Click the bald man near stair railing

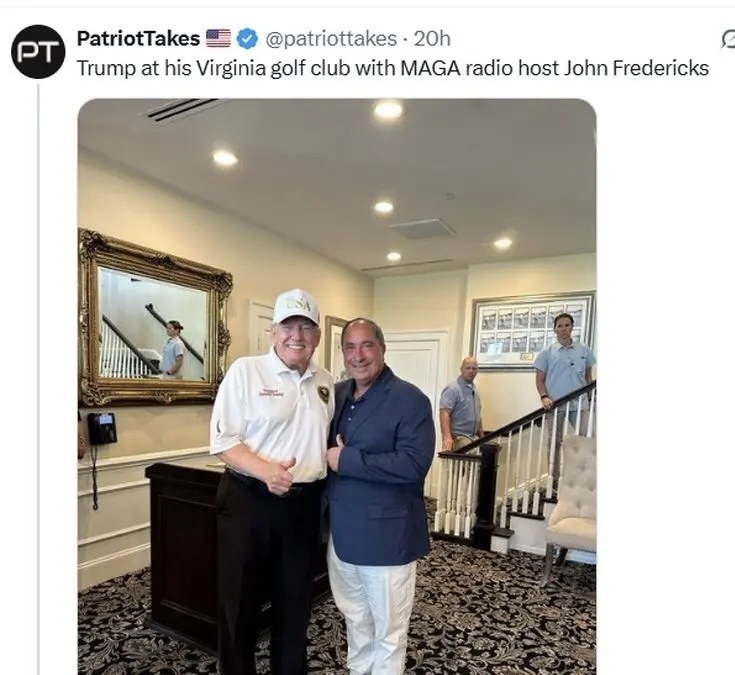(x=460, y=405)
